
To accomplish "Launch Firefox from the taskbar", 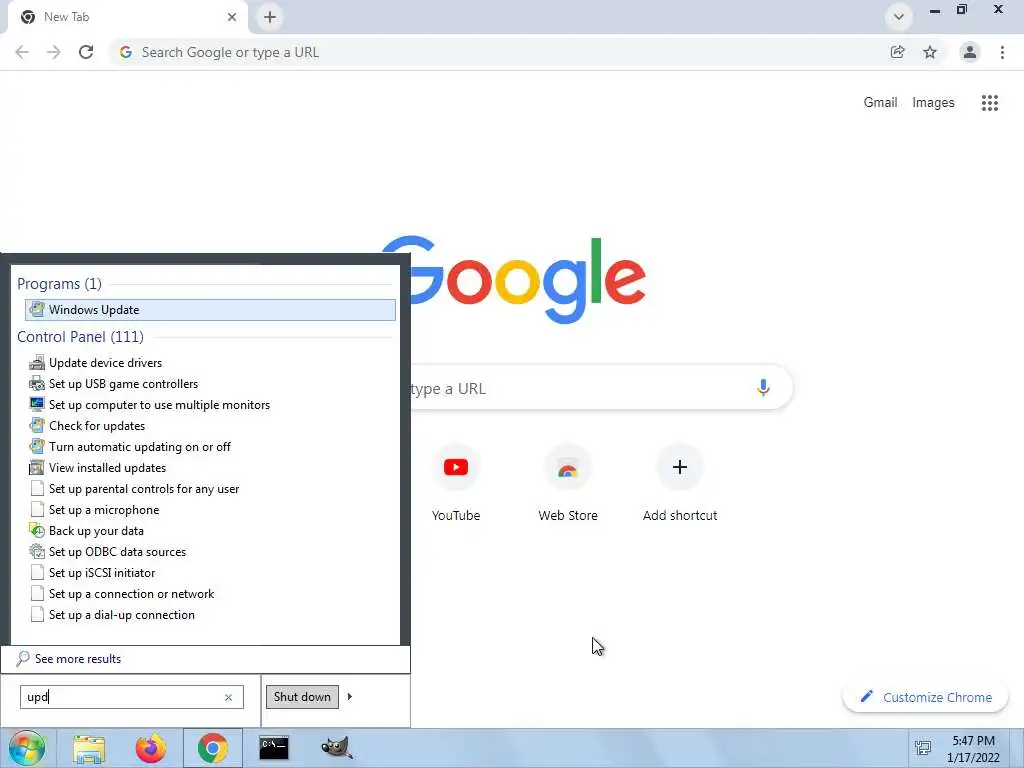I will 151,748.
